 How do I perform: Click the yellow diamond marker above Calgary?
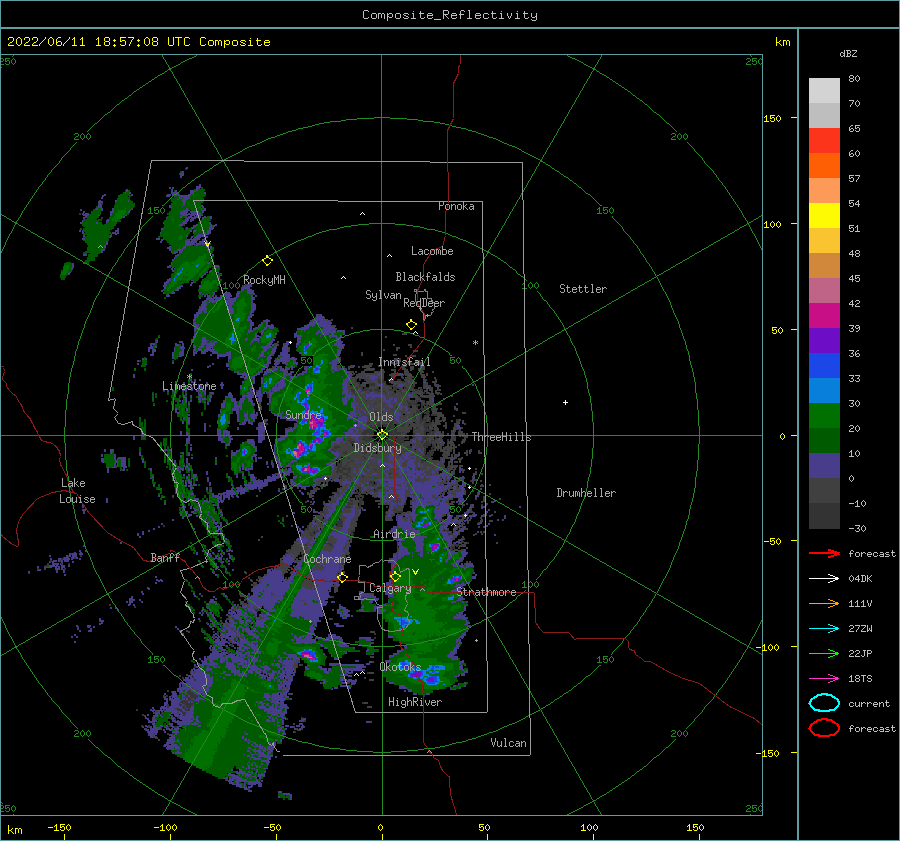coord(395,576)
